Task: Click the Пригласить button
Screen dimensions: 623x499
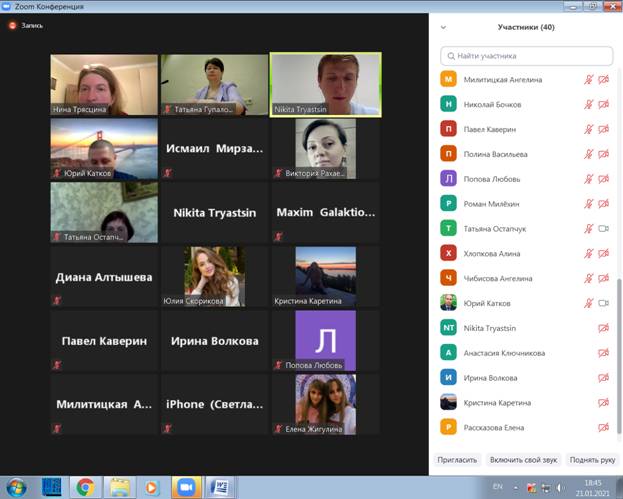Action: [x=457, y=460]
